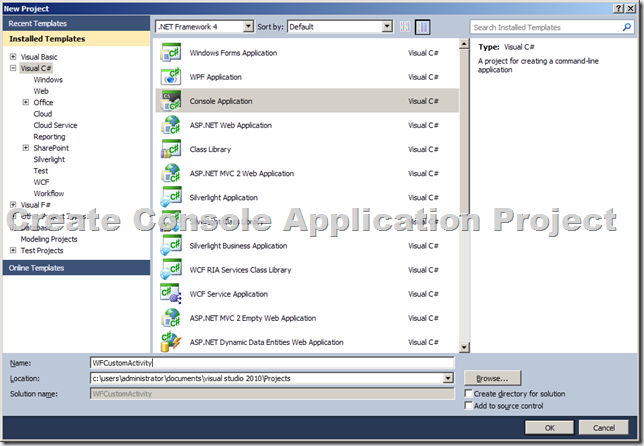Viewport: 644px width, 446px height.
Task: Open the Online Templates section
Action: tap(76, 268)
